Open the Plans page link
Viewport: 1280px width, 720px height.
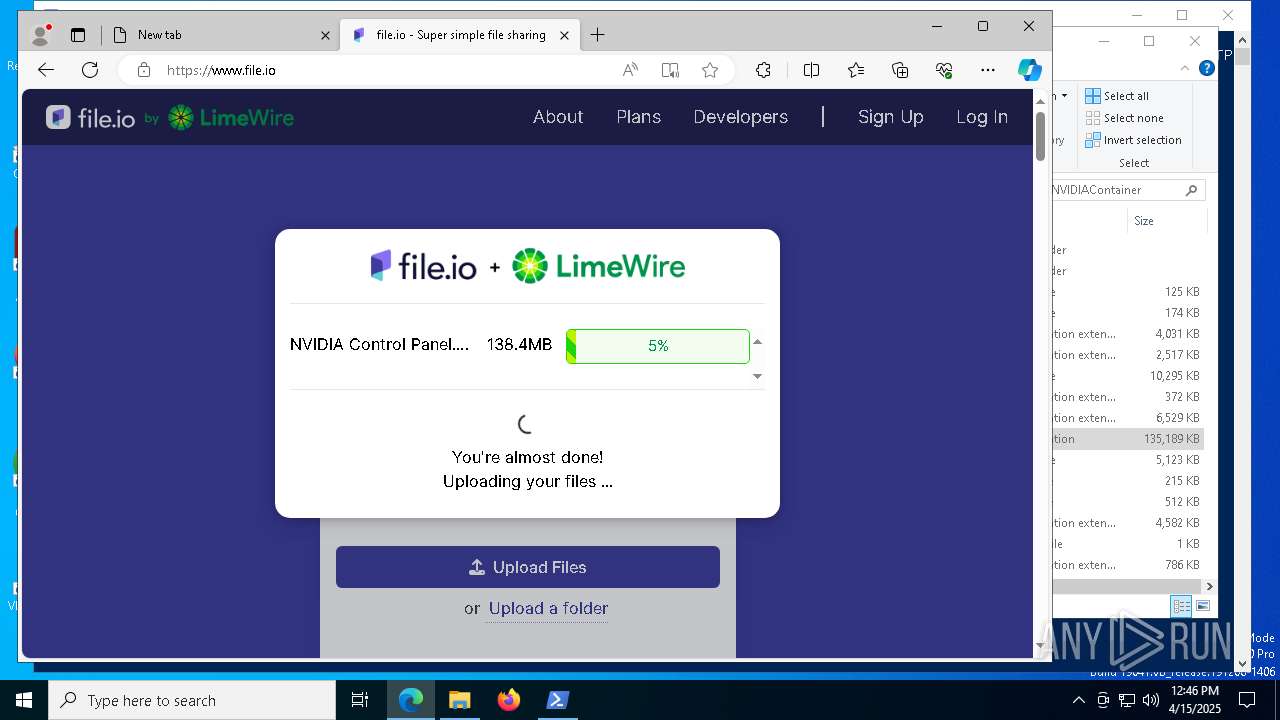click(x=639, y=117)
